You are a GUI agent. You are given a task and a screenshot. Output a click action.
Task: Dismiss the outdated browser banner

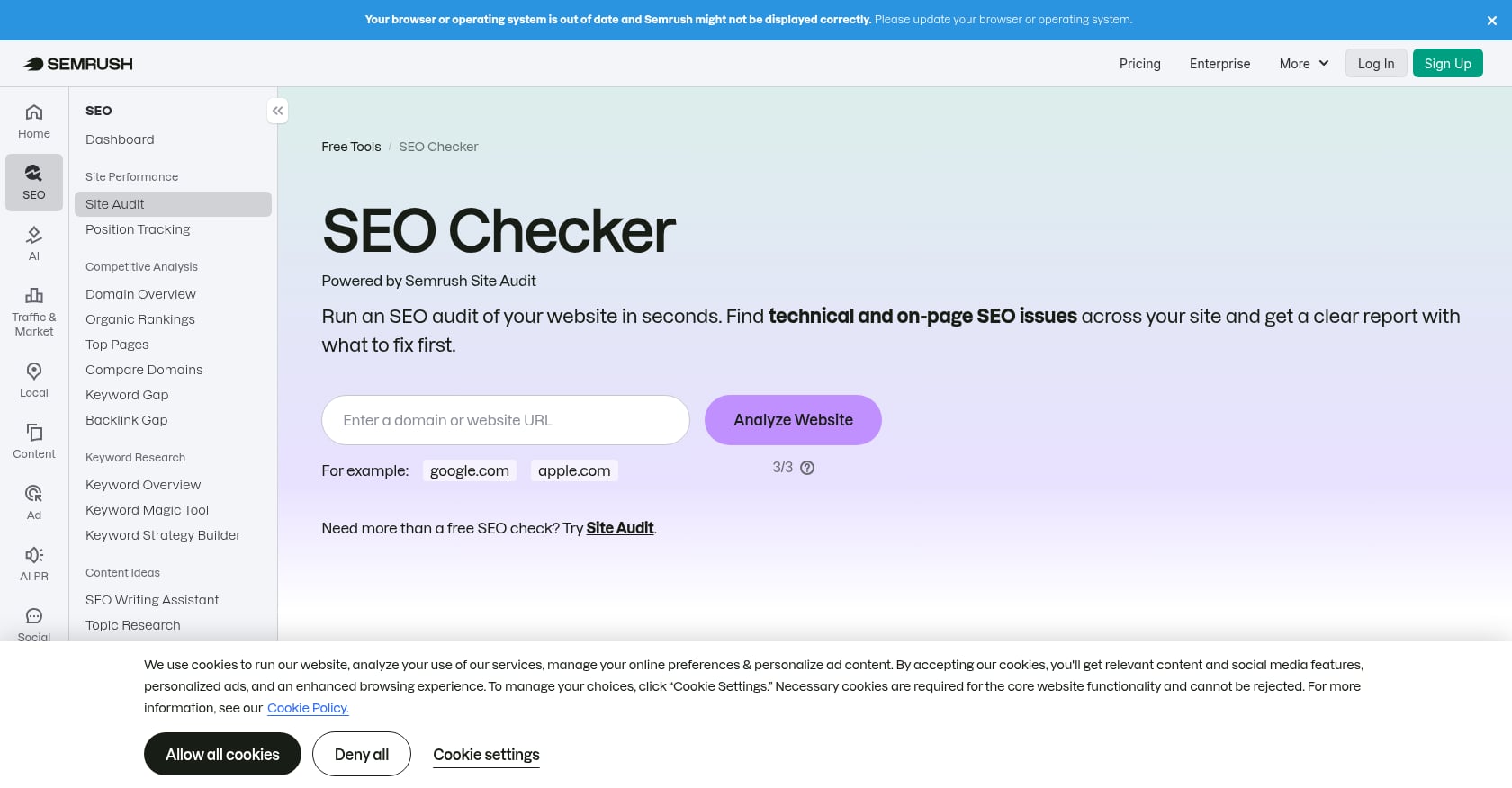pyautogui.click(x=1492, y=20)
